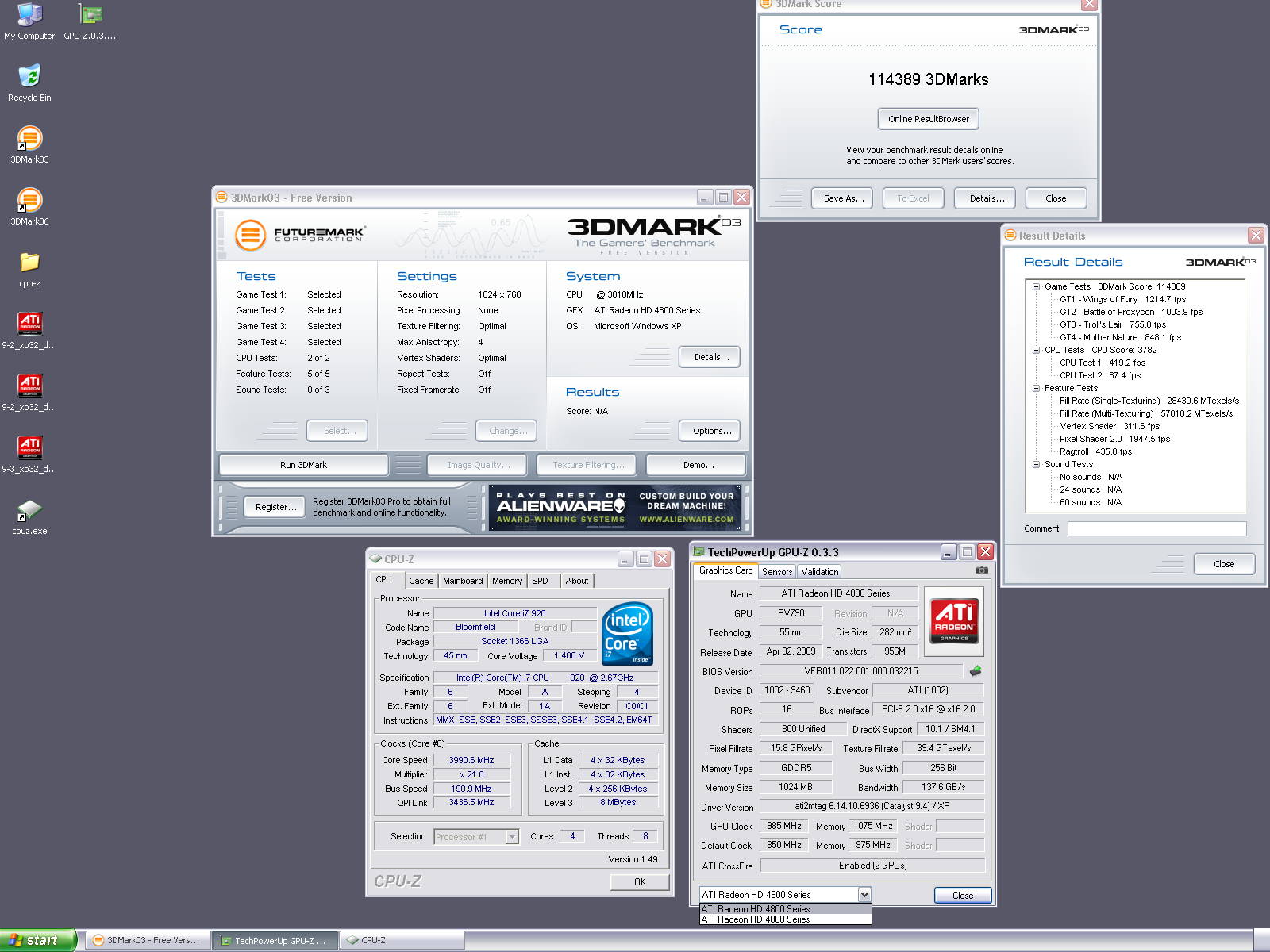Viewport: 1270px width, 952px height.
Task: Click Details under System in 3DMark03
Action: click(x=711, y=357)
